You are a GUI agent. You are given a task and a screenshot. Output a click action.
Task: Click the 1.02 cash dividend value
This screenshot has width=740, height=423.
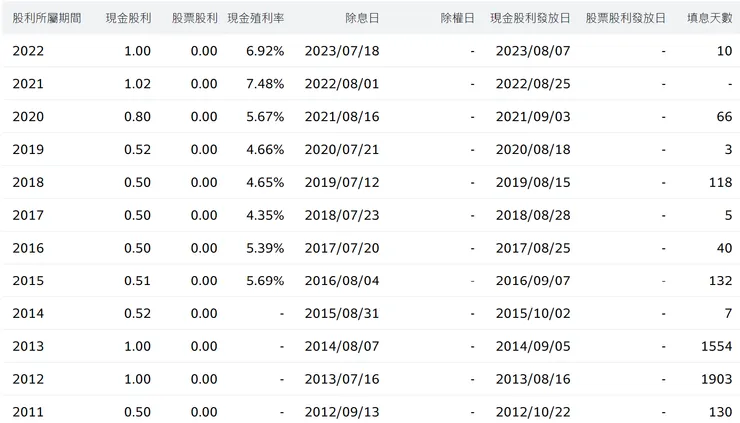tap(138, 84)
